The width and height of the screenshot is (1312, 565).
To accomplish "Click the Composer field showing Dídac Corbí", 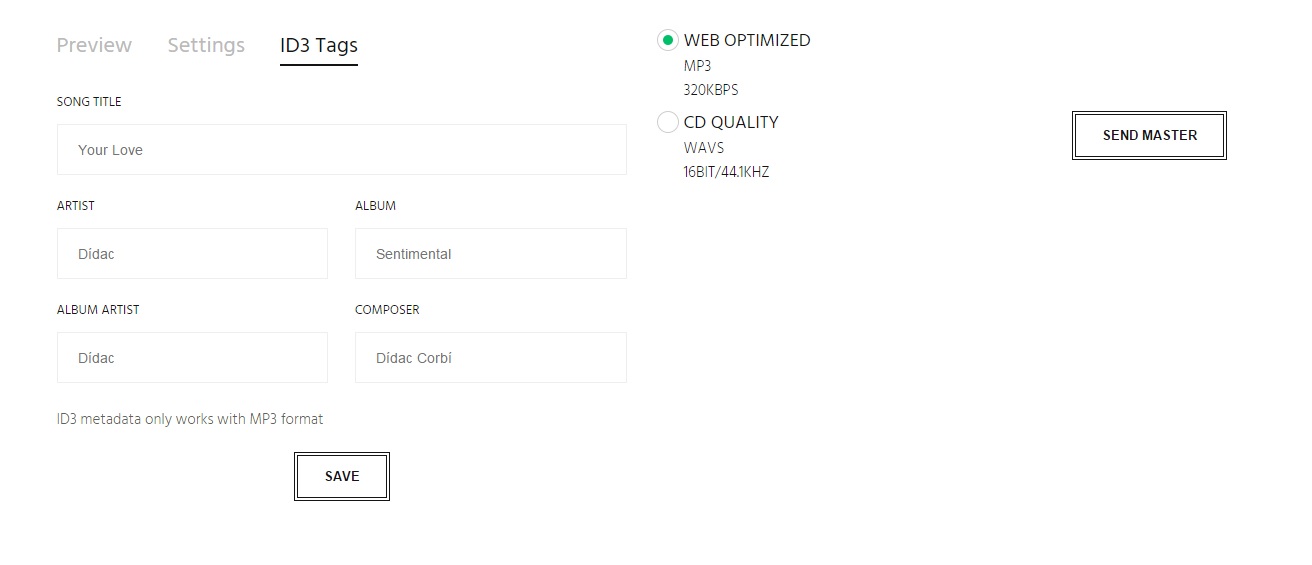I will [x=490, y=358].
